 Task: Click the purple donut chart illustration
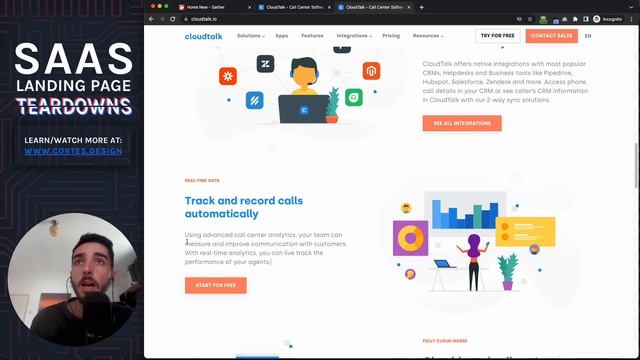[x=410, y=238]
